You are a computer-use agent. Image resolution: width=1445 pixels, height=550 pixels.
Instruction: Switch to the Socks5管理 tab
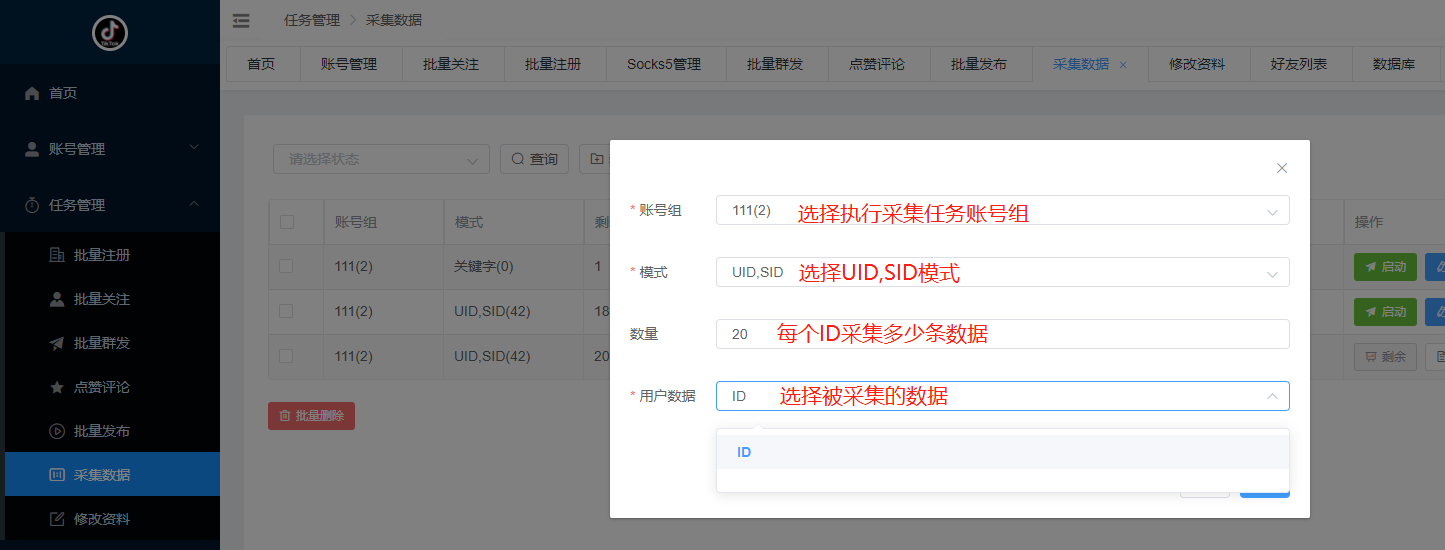pos(664,64)
